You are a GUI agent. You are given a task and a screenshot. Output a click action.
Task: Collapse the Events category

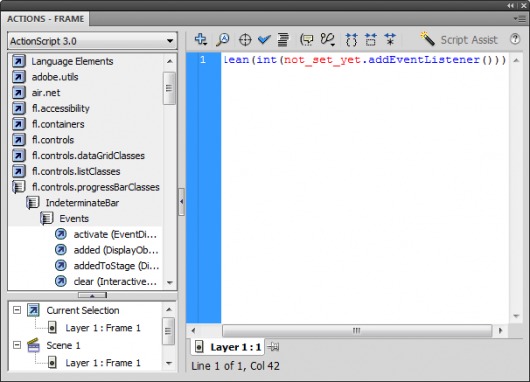coord(74,219)
